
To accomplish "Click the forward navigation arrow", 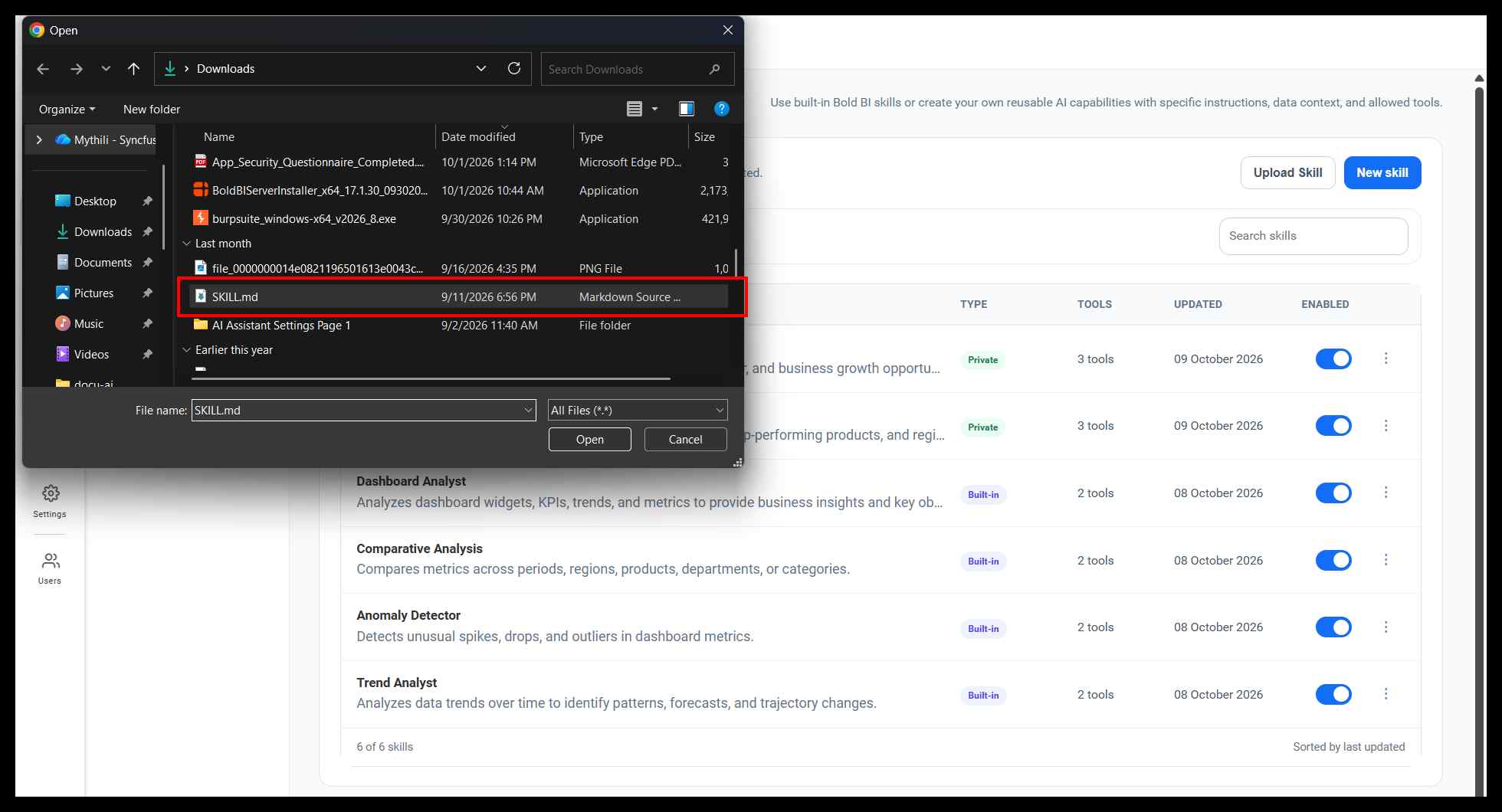I will (76, 69).
